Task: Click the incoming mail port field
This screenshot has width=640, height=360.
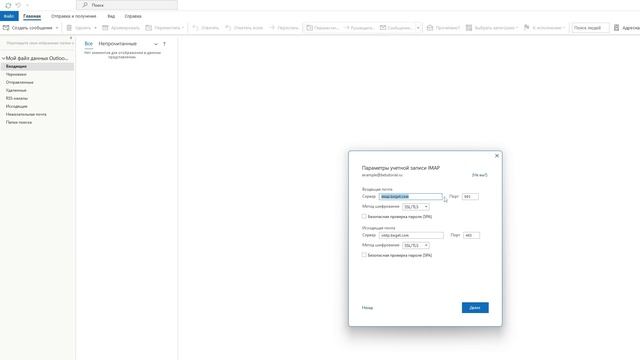Action: (470, 197)
